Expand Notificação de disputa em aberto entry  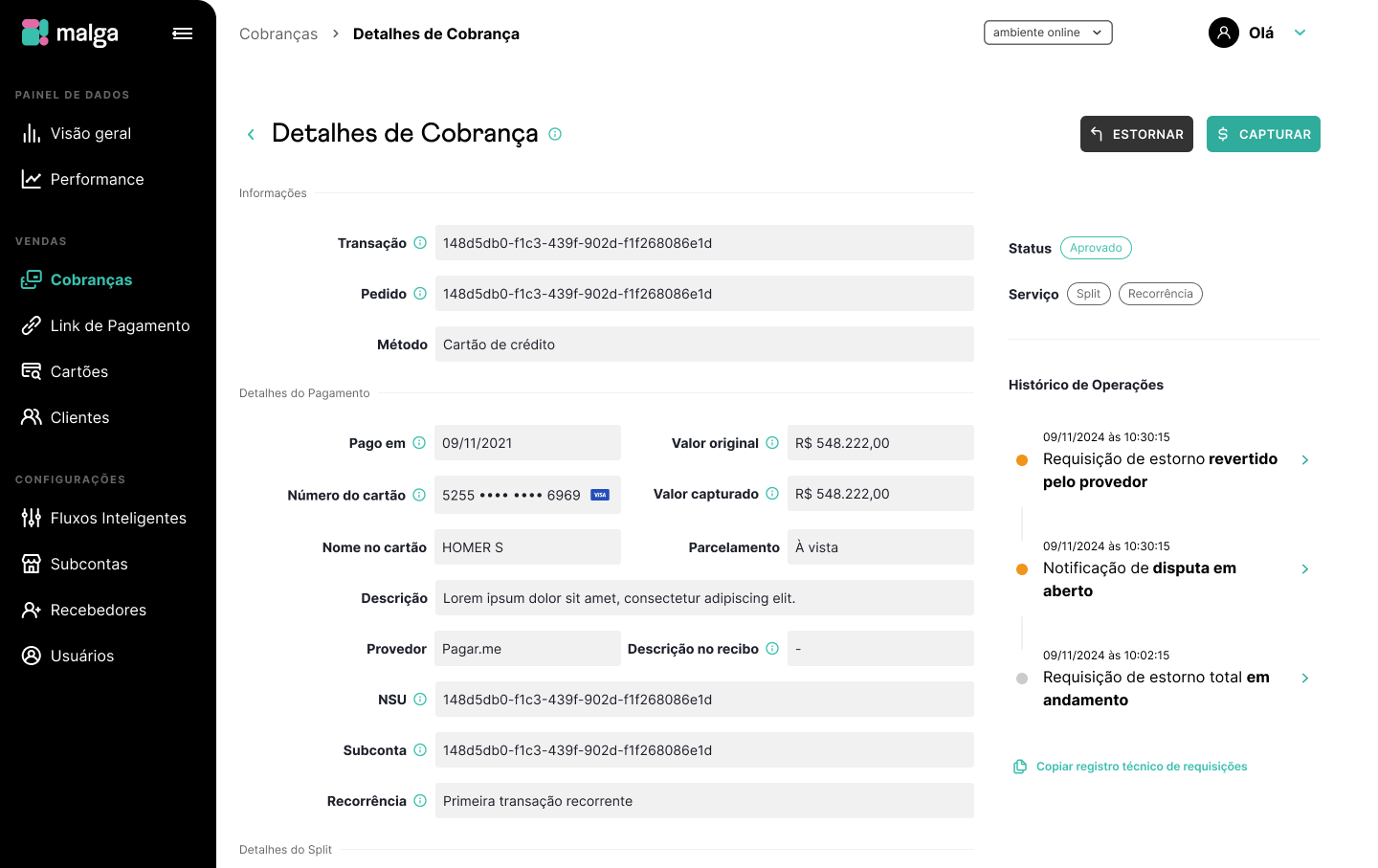pos(1305,569)
